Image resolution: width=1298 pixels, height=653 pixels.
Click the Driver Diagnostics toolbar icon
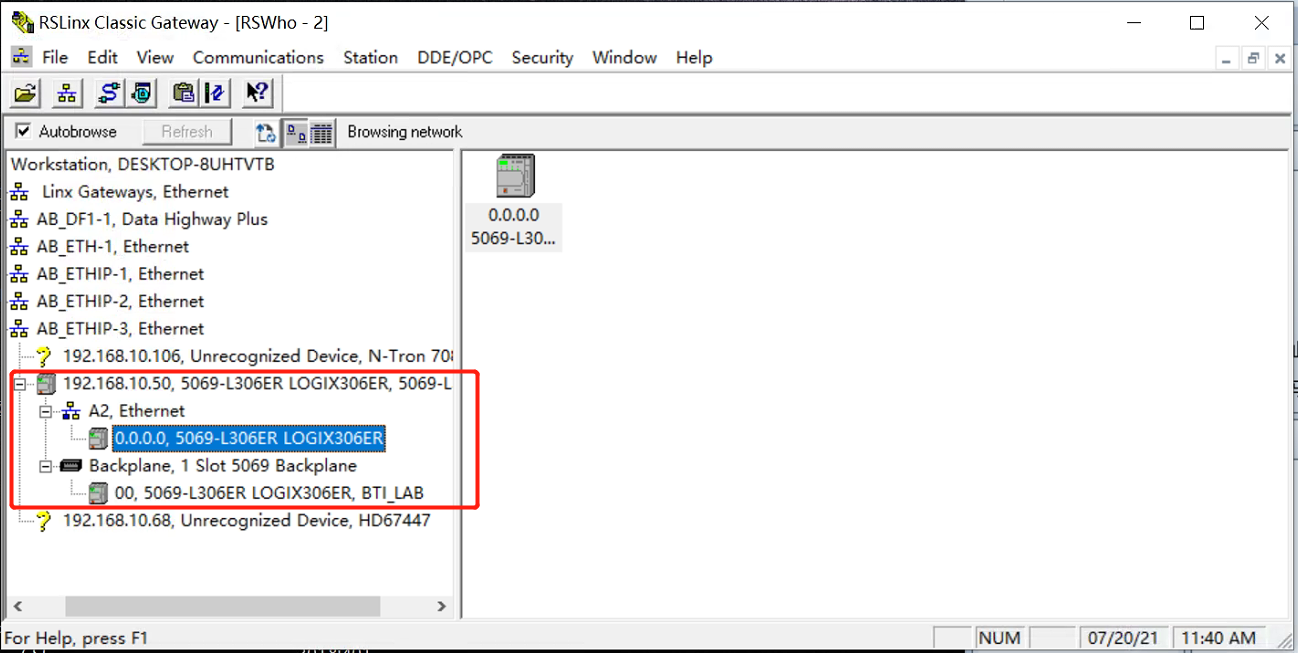141,94
